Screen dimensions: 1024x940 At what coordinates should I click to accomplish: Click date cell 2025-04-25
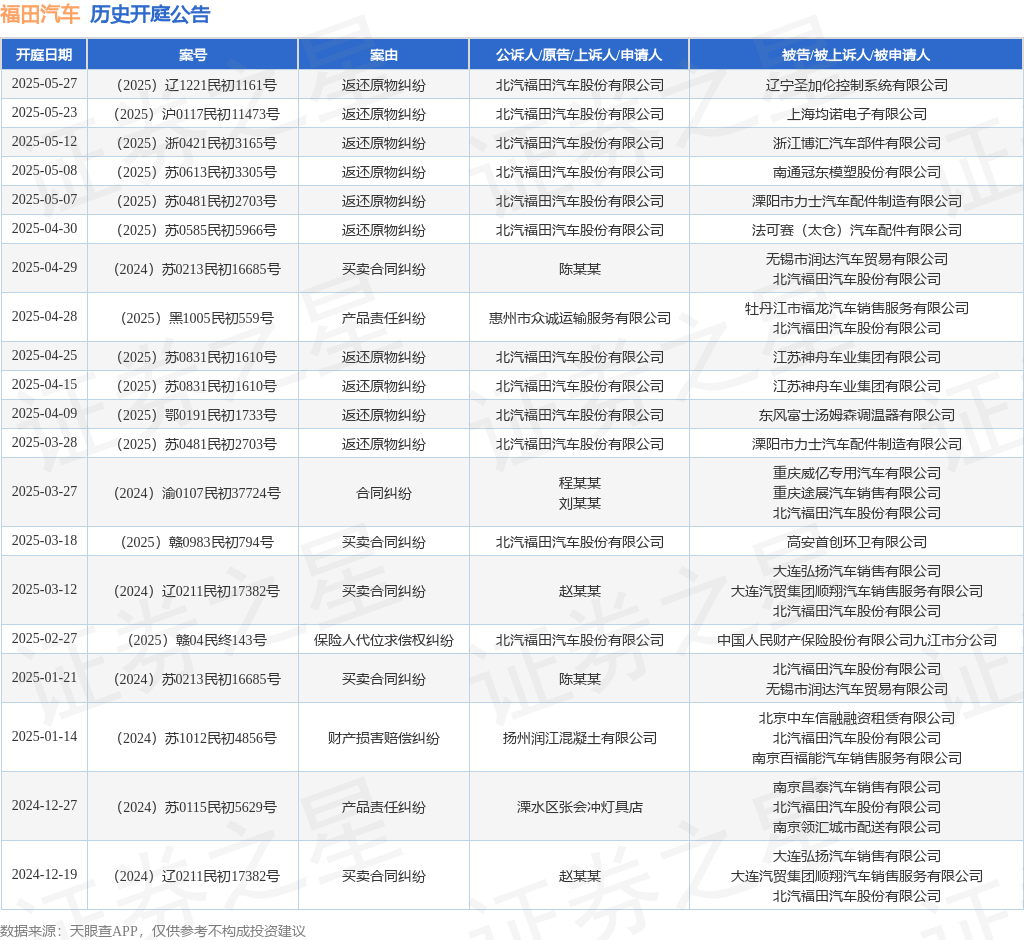[44, 356]
